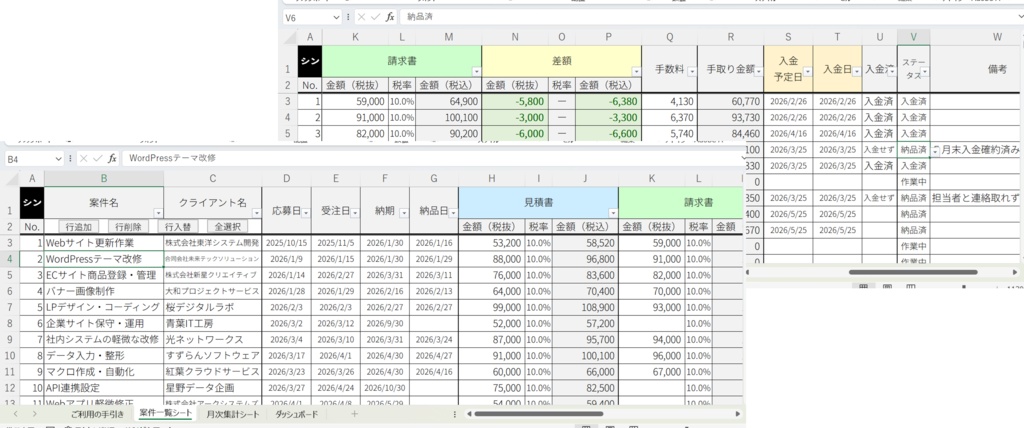Viewport: 1024px width, 428px height.
Task: Click the enter checkmark icon in front window formula bar
Action: 97,158
